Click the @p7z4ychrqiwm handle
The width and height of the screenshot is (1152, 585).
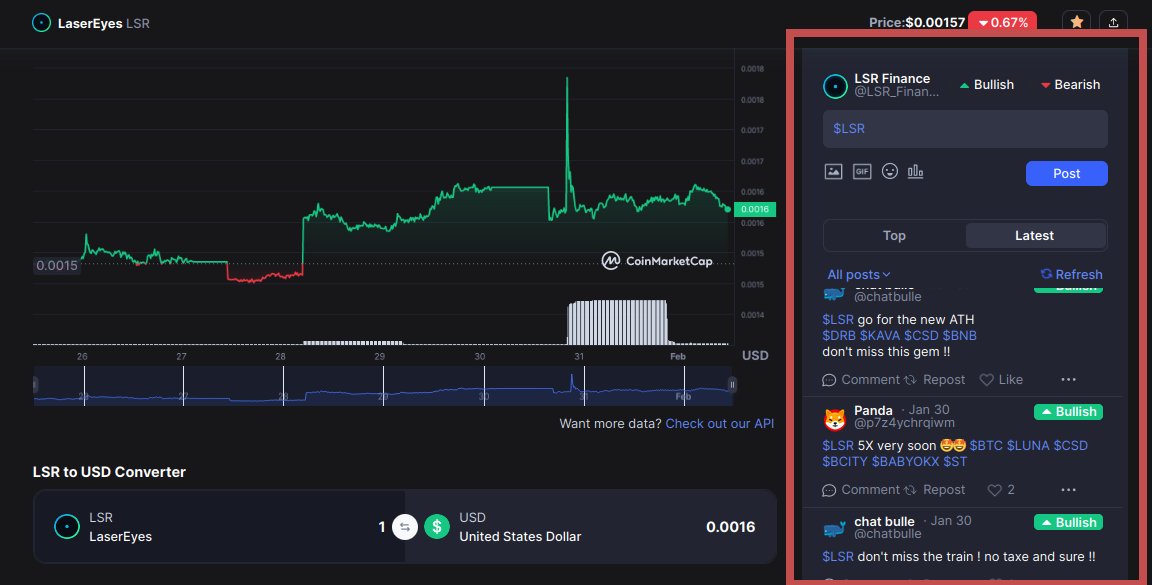tap(904, 423)
